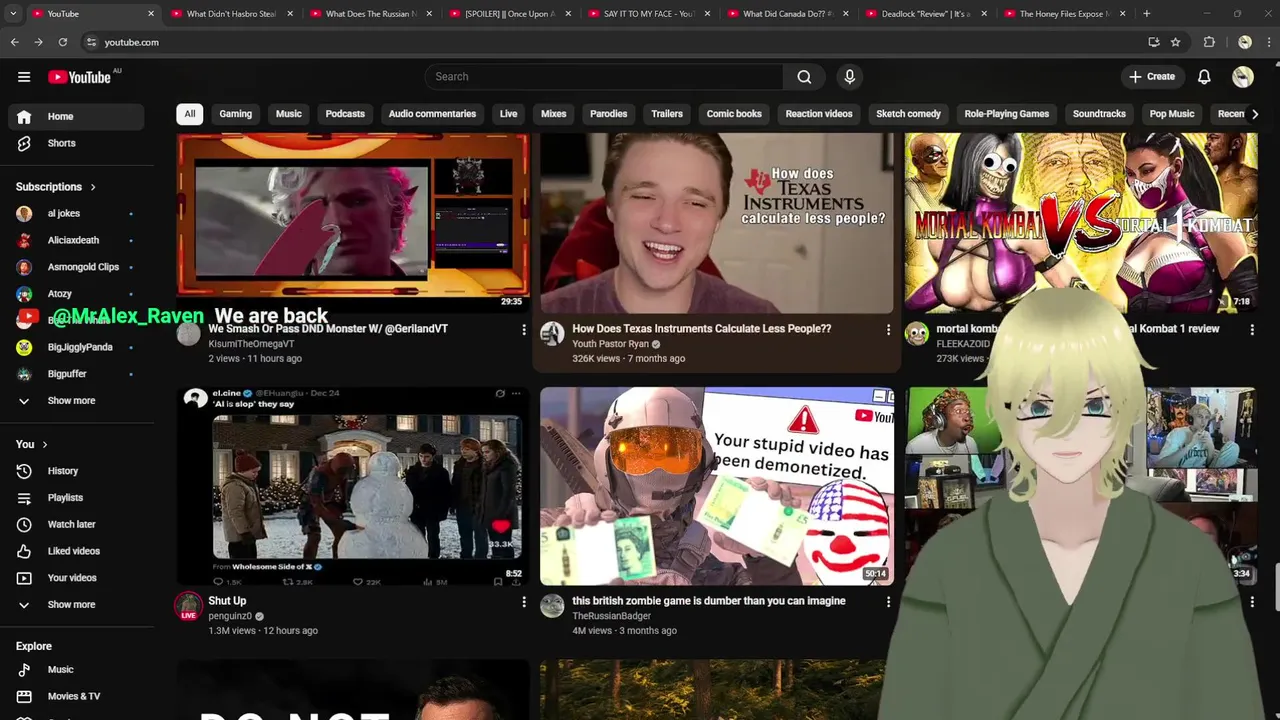The width and height of the screenshot is (1280, 720).
Task: Select the Music filter chip
Action: [x=289, y=114]
